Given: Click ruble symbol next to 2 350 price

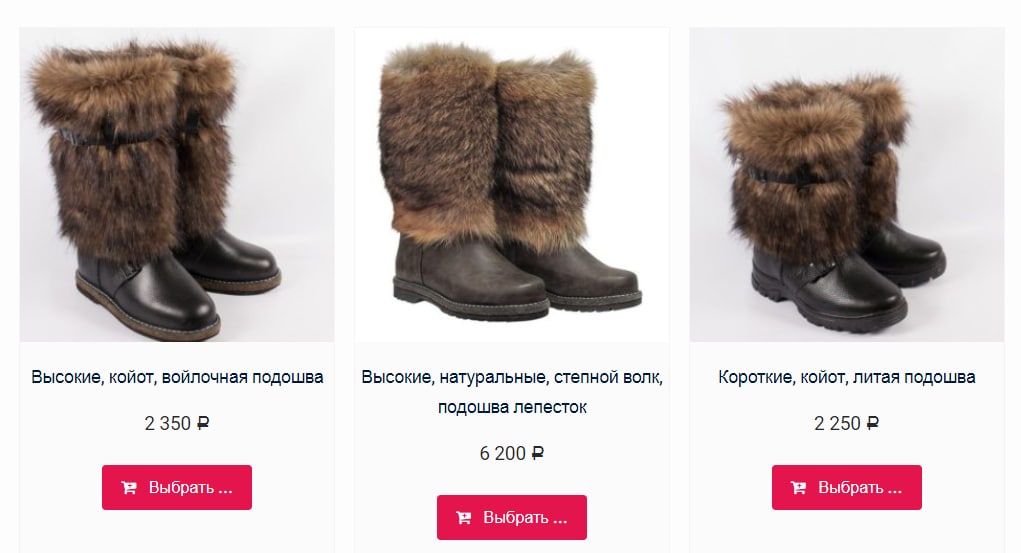Looking at the screenshot, I should 203,423.
